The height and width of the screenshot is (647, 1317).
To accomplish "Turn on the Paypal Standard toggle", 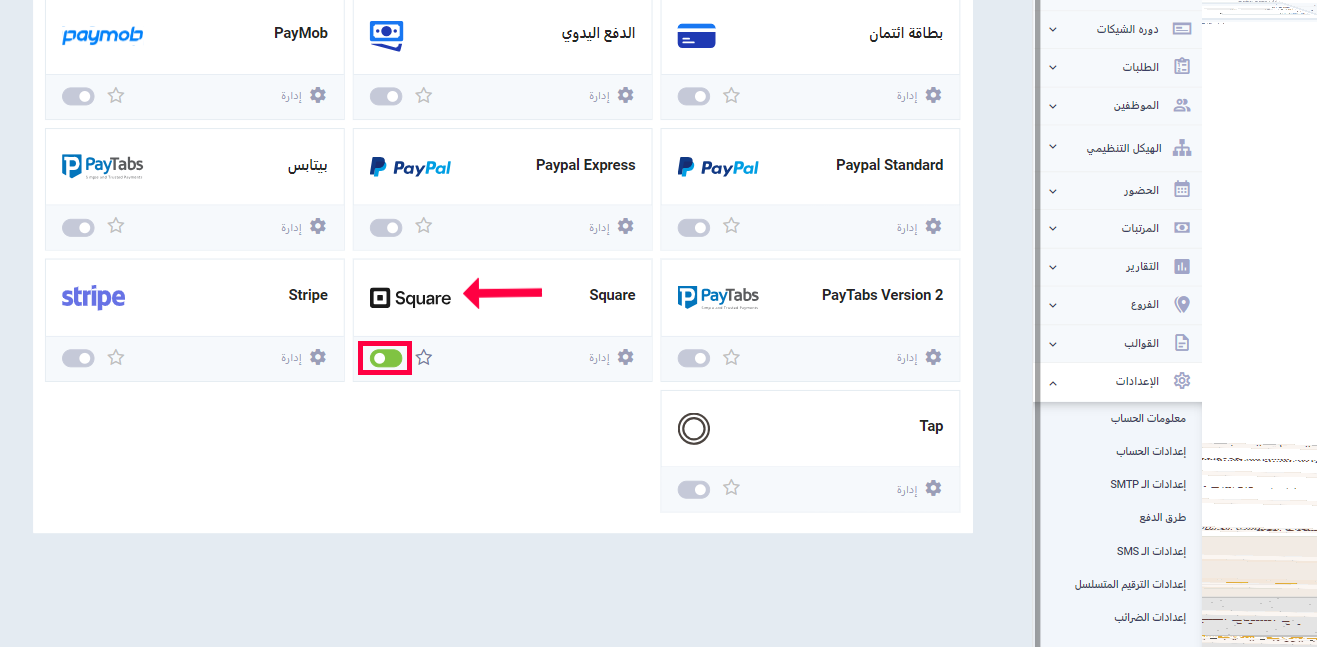I will 694,227.
